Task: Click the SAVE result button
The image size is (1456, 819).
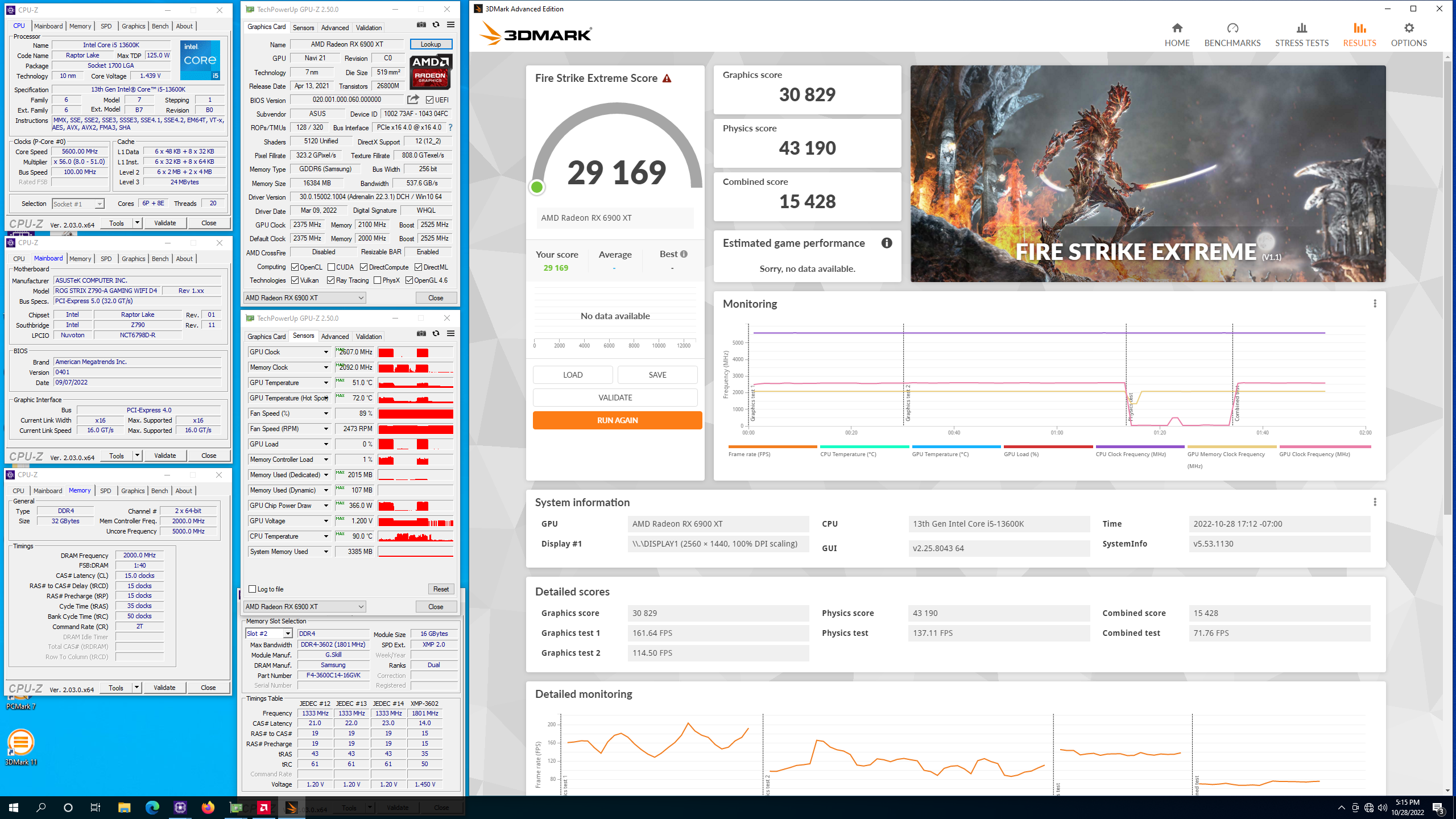Action: (x=657, y=375)
